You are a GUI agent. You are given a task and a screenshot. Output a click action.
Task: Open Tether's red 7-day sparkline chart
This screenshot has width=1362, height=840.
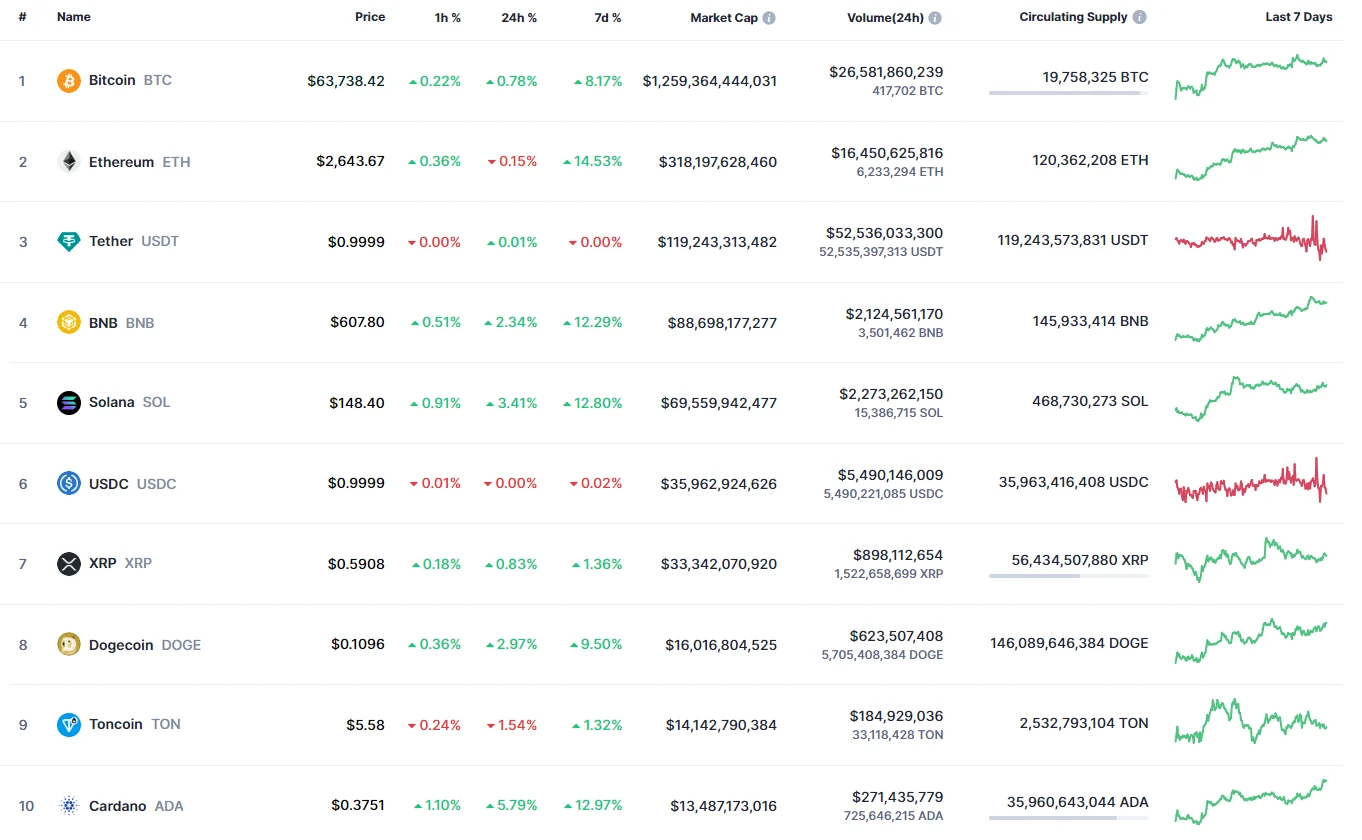click(x=1251, y=240)
